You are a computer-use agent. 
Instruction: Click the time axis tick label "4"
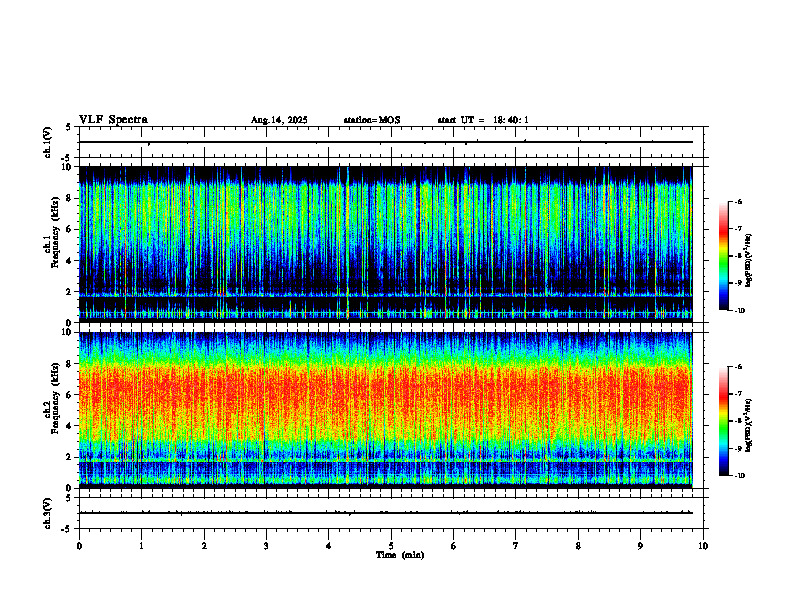pyautogui.click(x=329, y=546)
